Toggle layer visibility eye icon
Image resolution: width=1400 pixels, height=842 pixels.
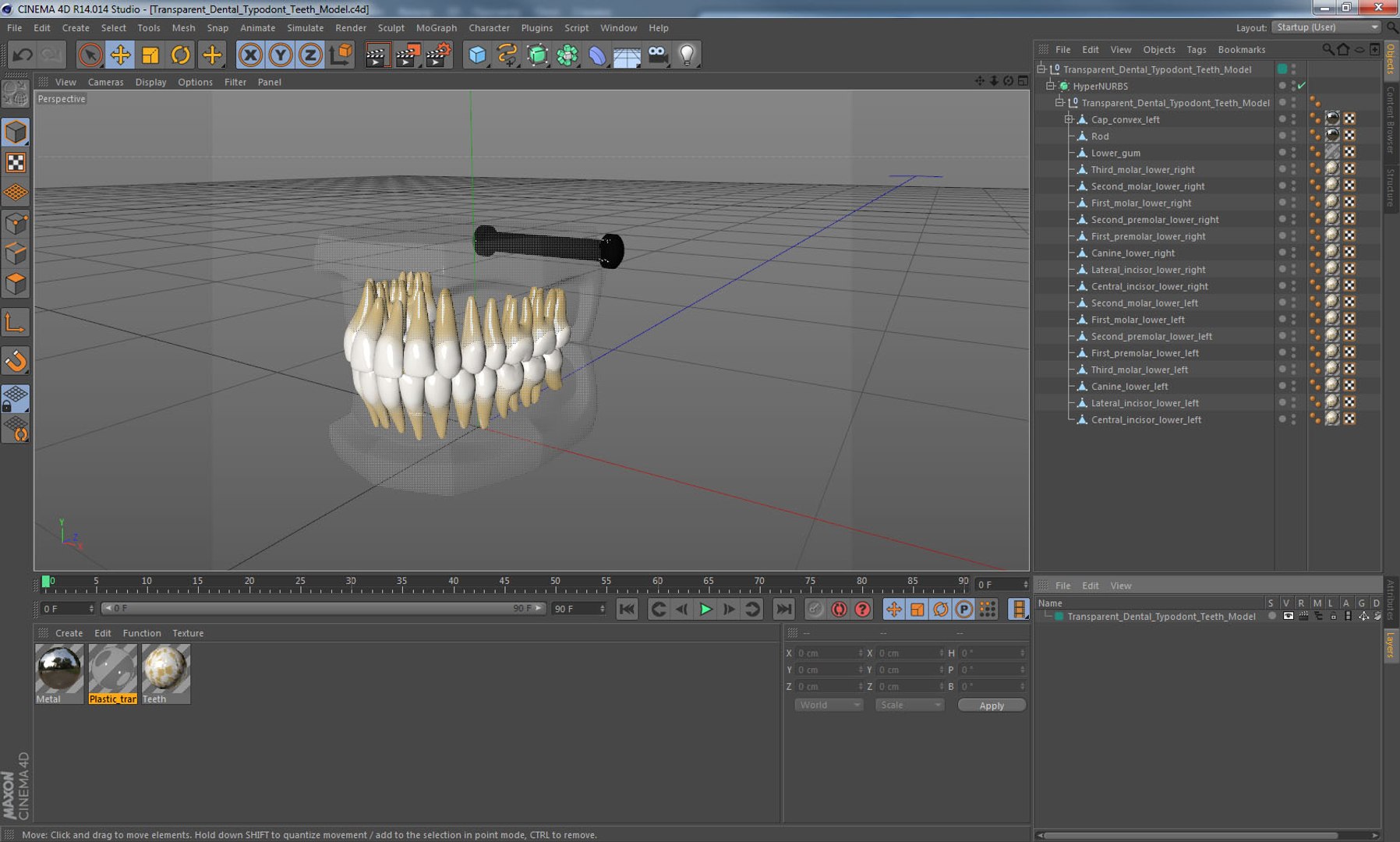(1288, 616)
